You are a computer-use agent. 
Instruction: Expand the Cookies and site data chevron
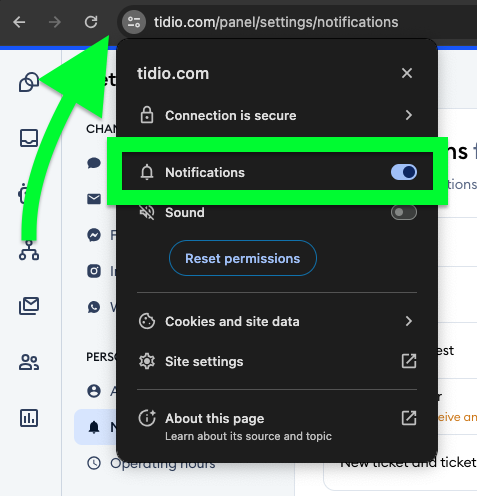(x=409, y=321)
